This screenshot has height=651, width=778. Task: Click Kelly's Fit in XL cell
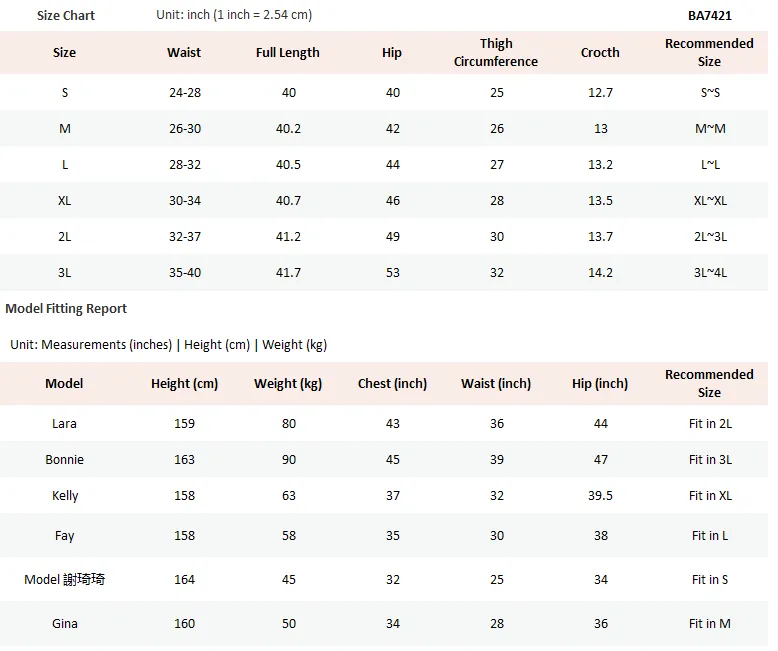710,496
